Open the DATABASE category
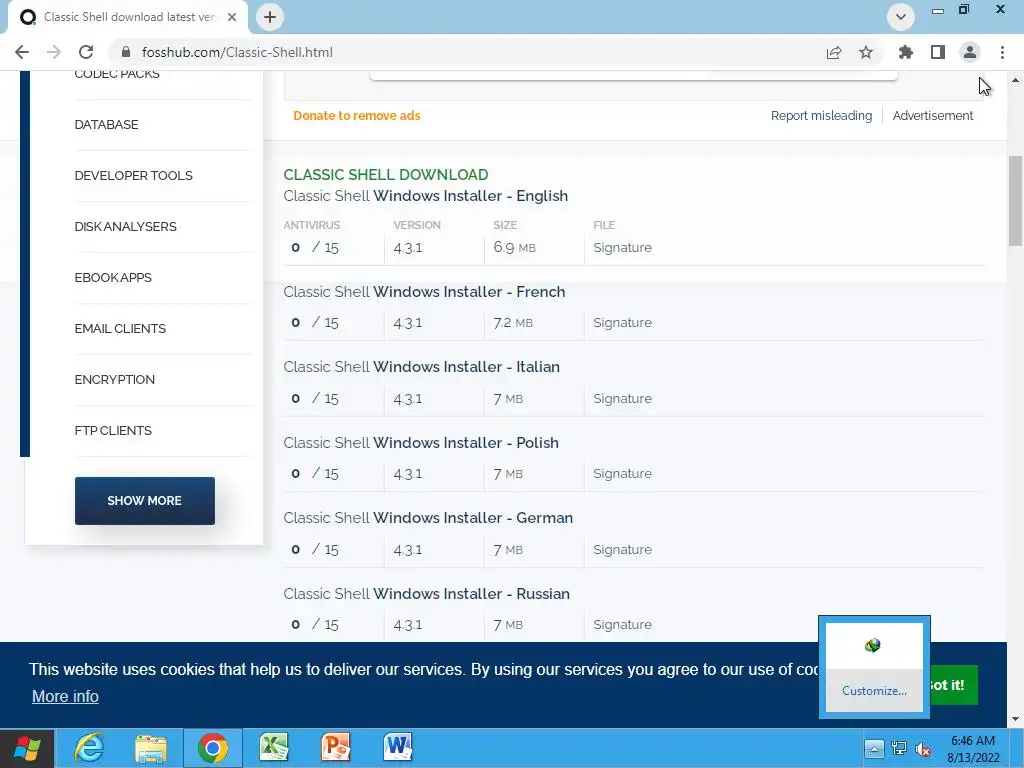Viewport: 1024px width, 768px height. 106,125
